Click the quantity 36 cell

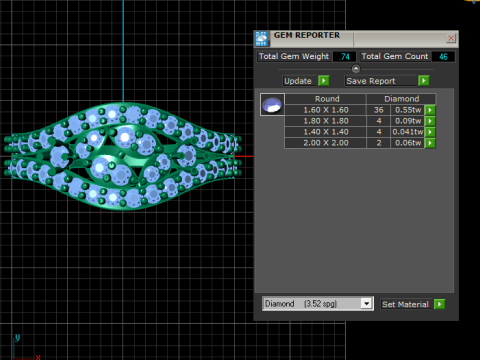click(378, 110)
